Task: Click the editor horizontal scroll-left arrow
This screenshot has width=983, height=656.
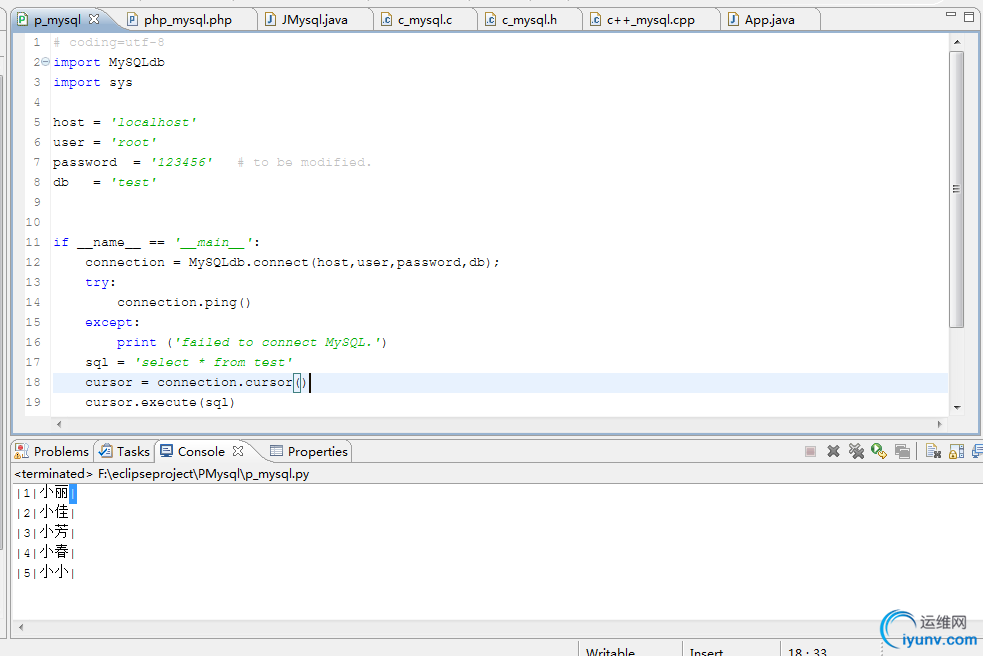Action: click(x=59, y=424)
